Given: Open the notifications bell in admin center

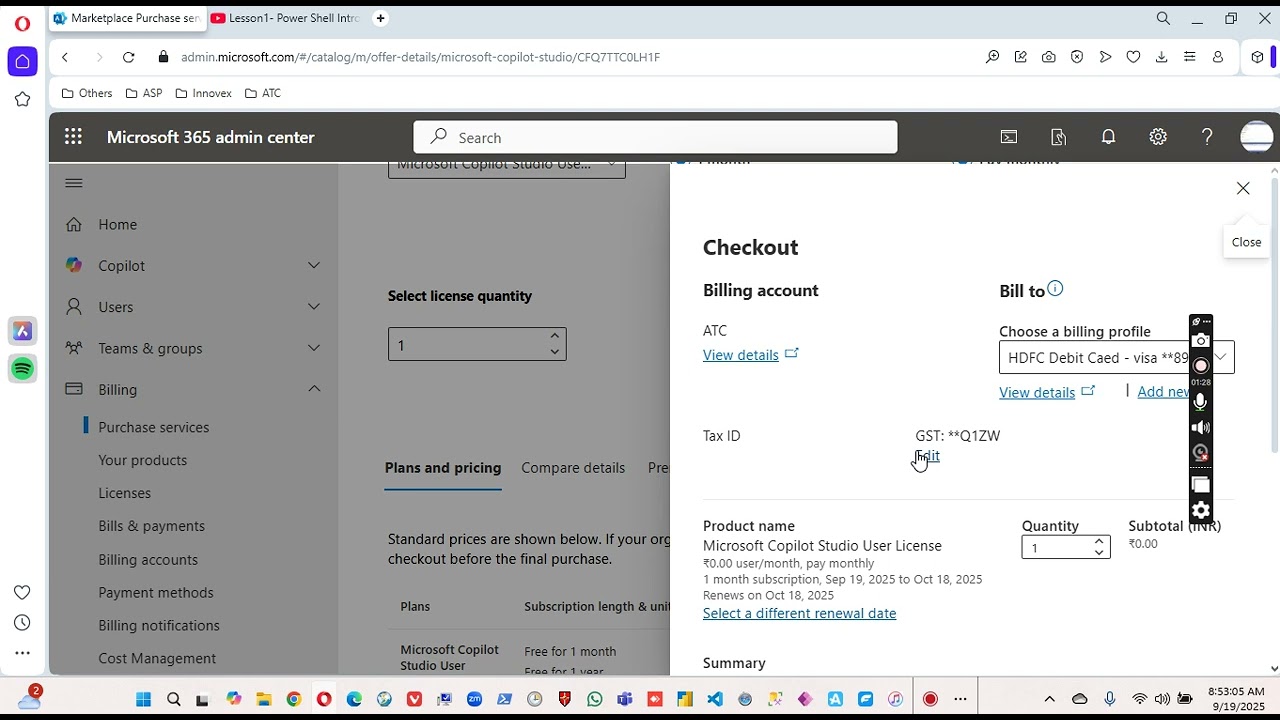Looking at the screenshot, I should [1108, 137].
